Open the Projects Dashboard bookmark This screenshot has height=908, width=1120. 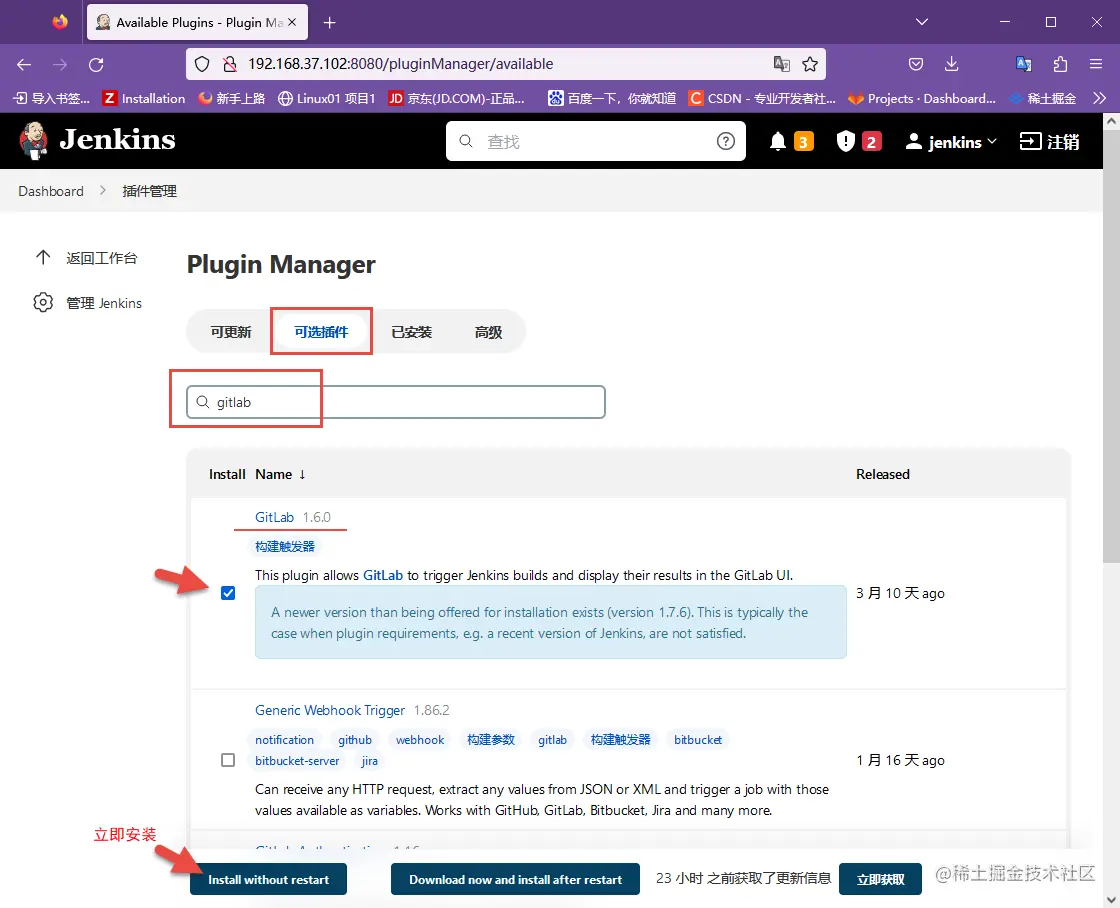tap(921, 99)
